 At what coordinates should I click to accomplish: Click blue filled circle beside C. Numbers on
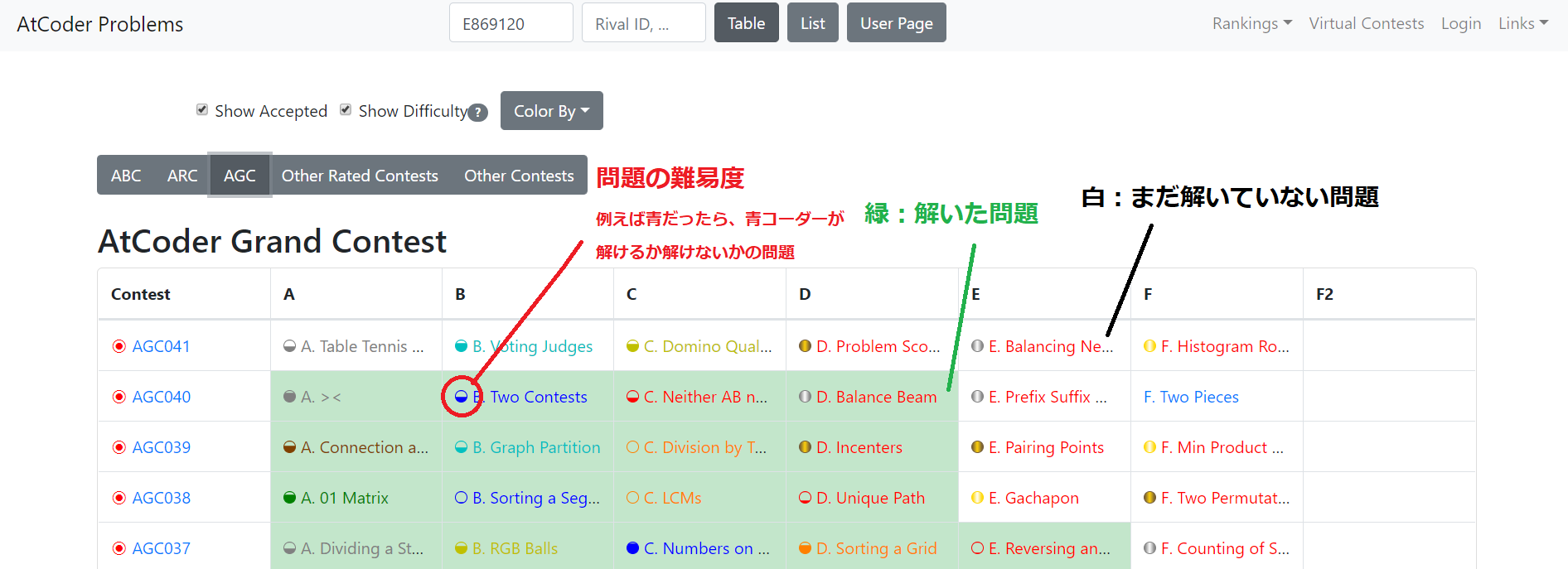pos(633,548)
